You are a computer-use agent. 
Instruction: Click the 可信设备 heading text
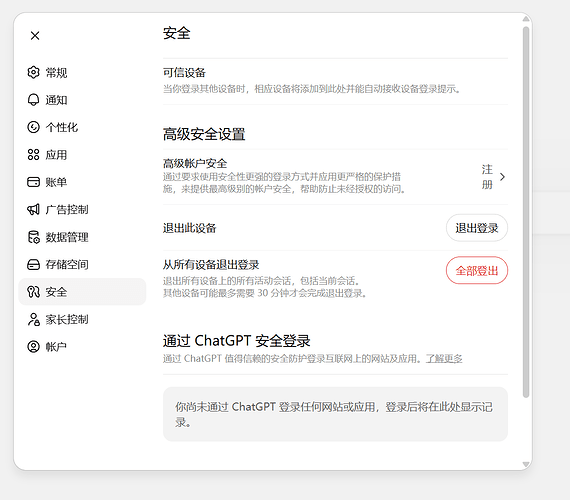(x=184, y=72)
